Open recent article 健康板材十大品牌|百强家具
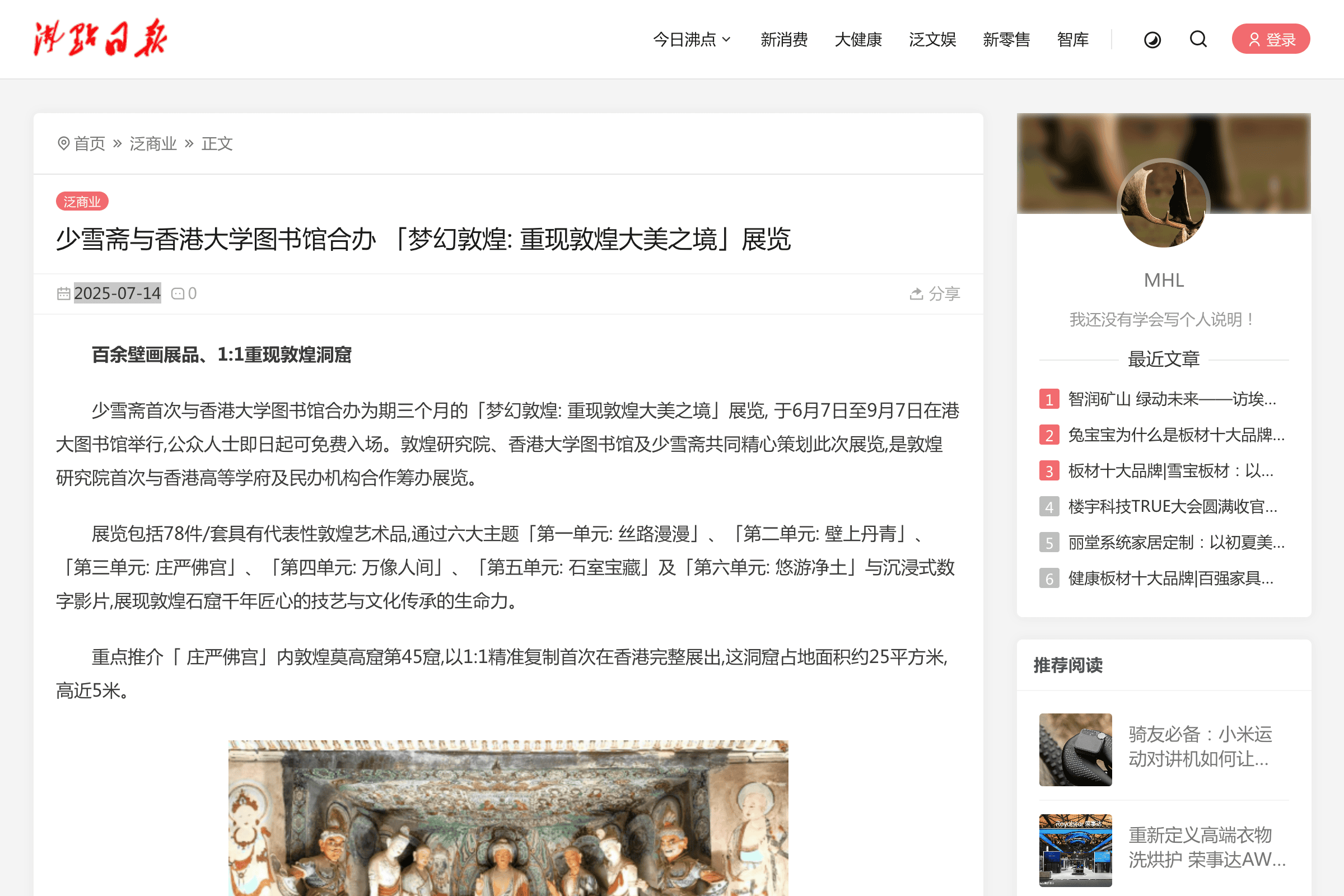 tap(1170, 578)
